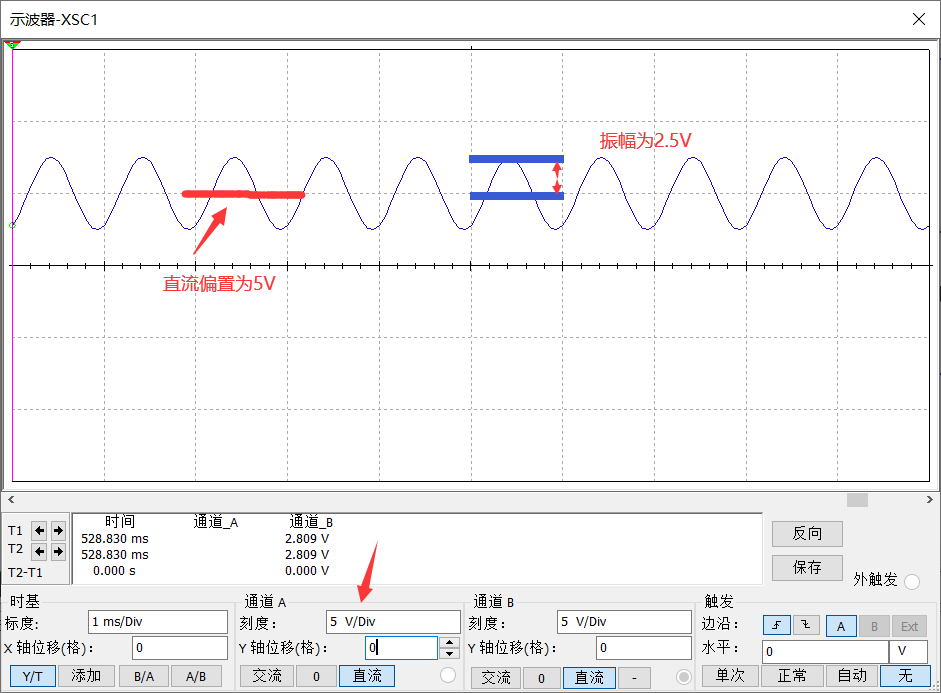Screen dimensions: 941x693
Task: Decrease Channel A Y-axis offset with down stepper
Action: click(x=450, y=654)
